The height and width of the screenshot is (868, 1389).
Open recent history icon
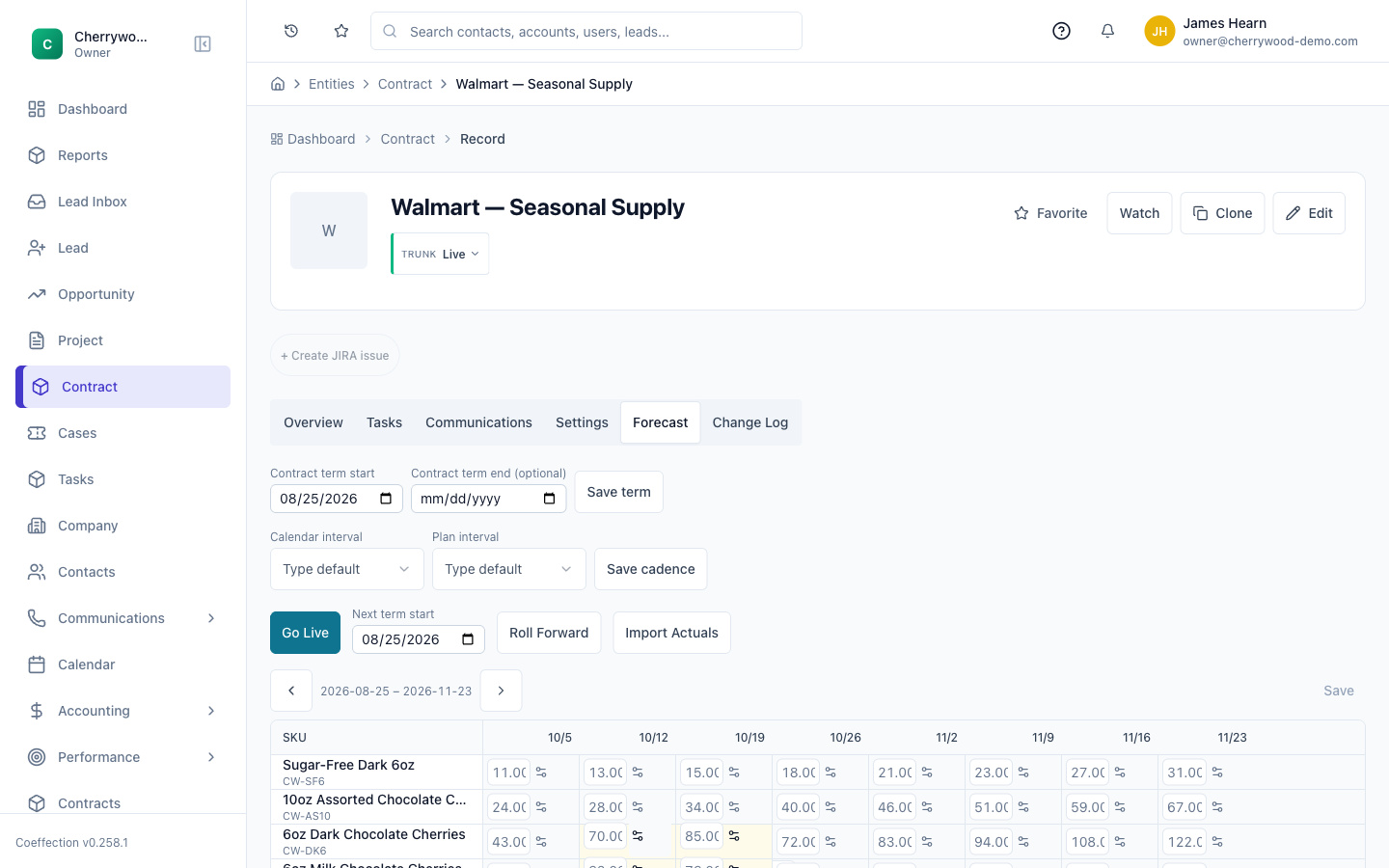click(291, 31)
